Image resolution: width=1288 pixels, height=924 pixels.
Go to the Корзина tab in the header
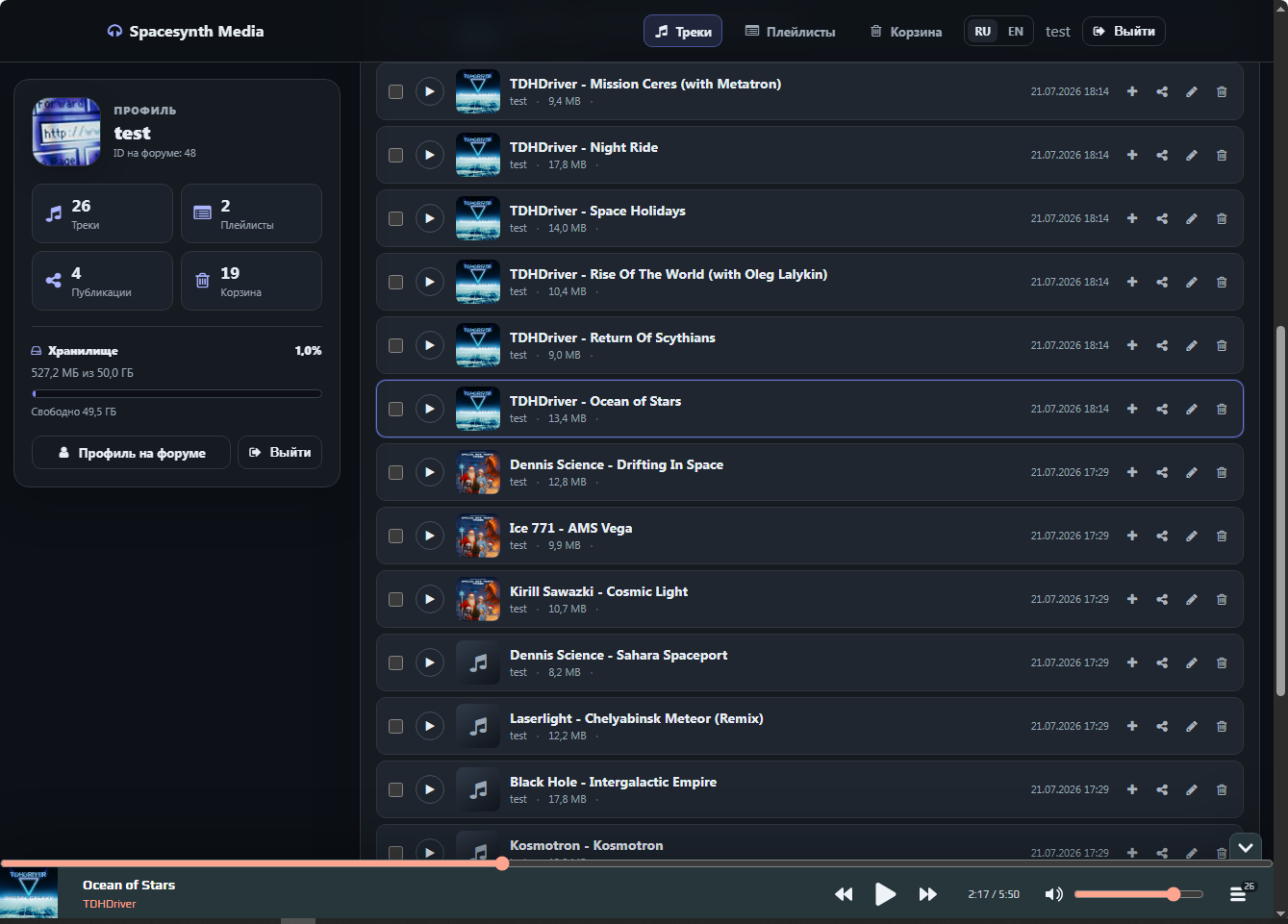click(x=906, y=32)
